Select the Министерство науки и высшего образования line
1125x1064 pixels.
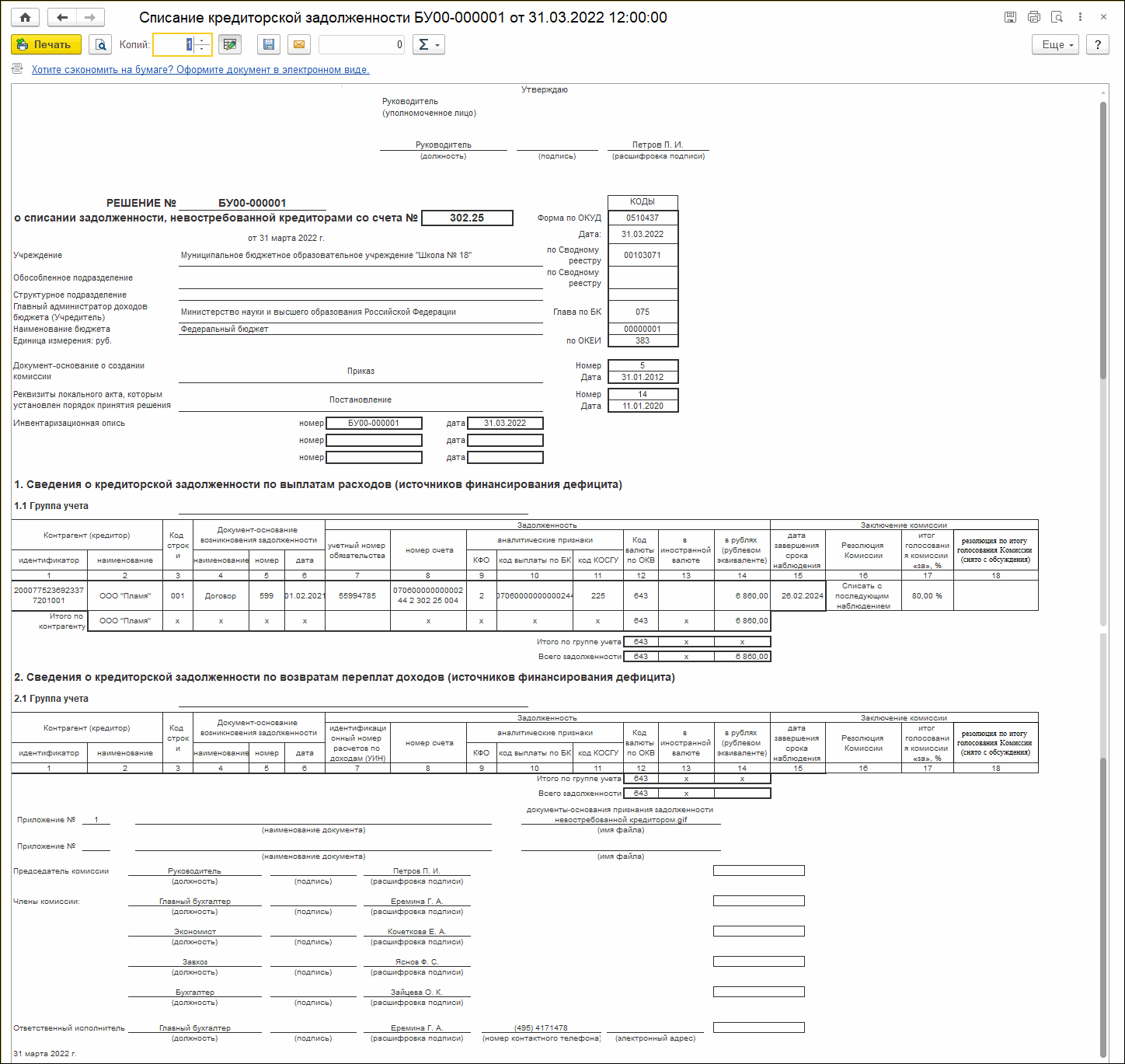(319, 312)
